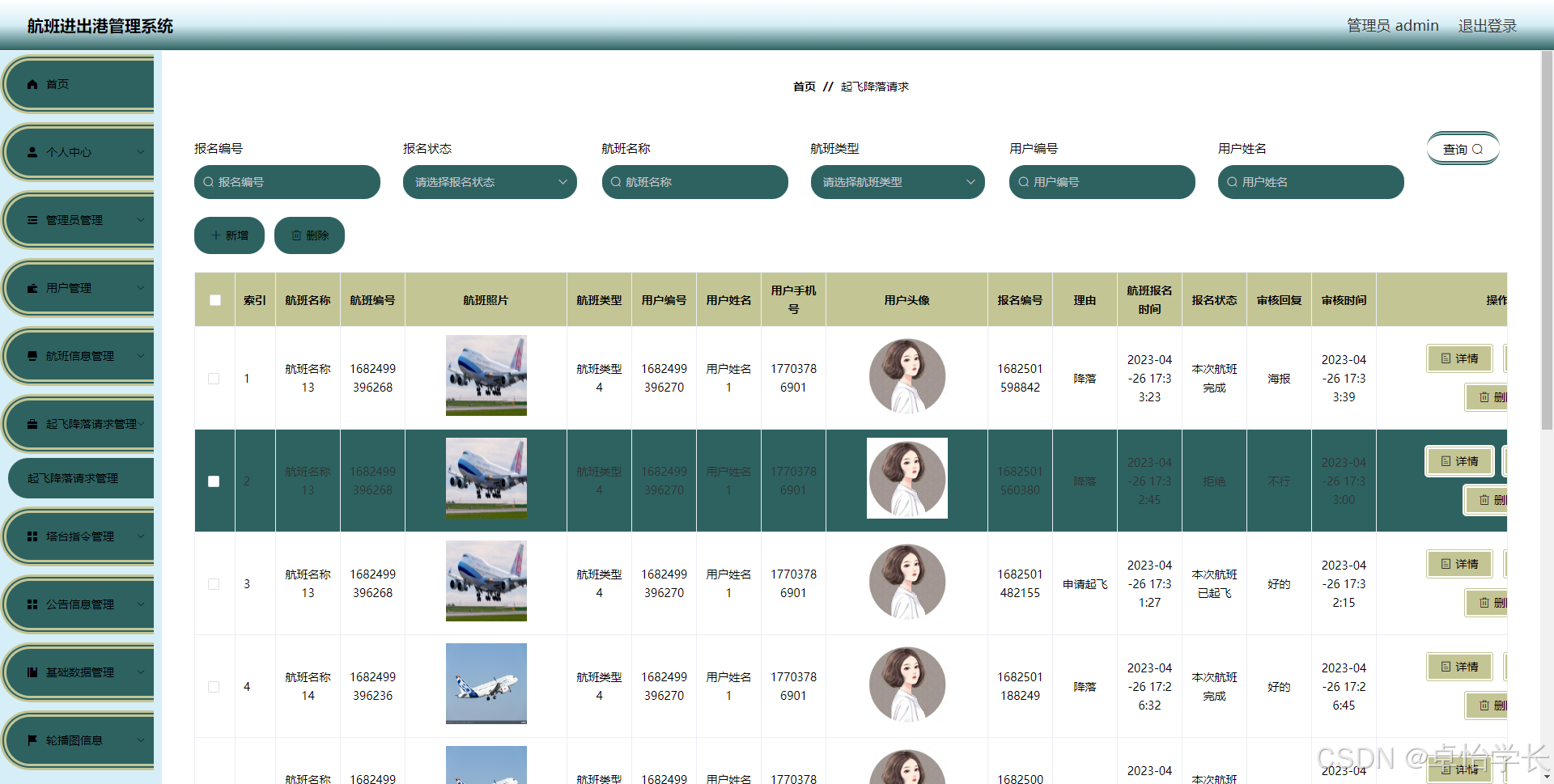
Task: Open the 请选择航班类型 dropdown
Action: click(x=898, y=182)
